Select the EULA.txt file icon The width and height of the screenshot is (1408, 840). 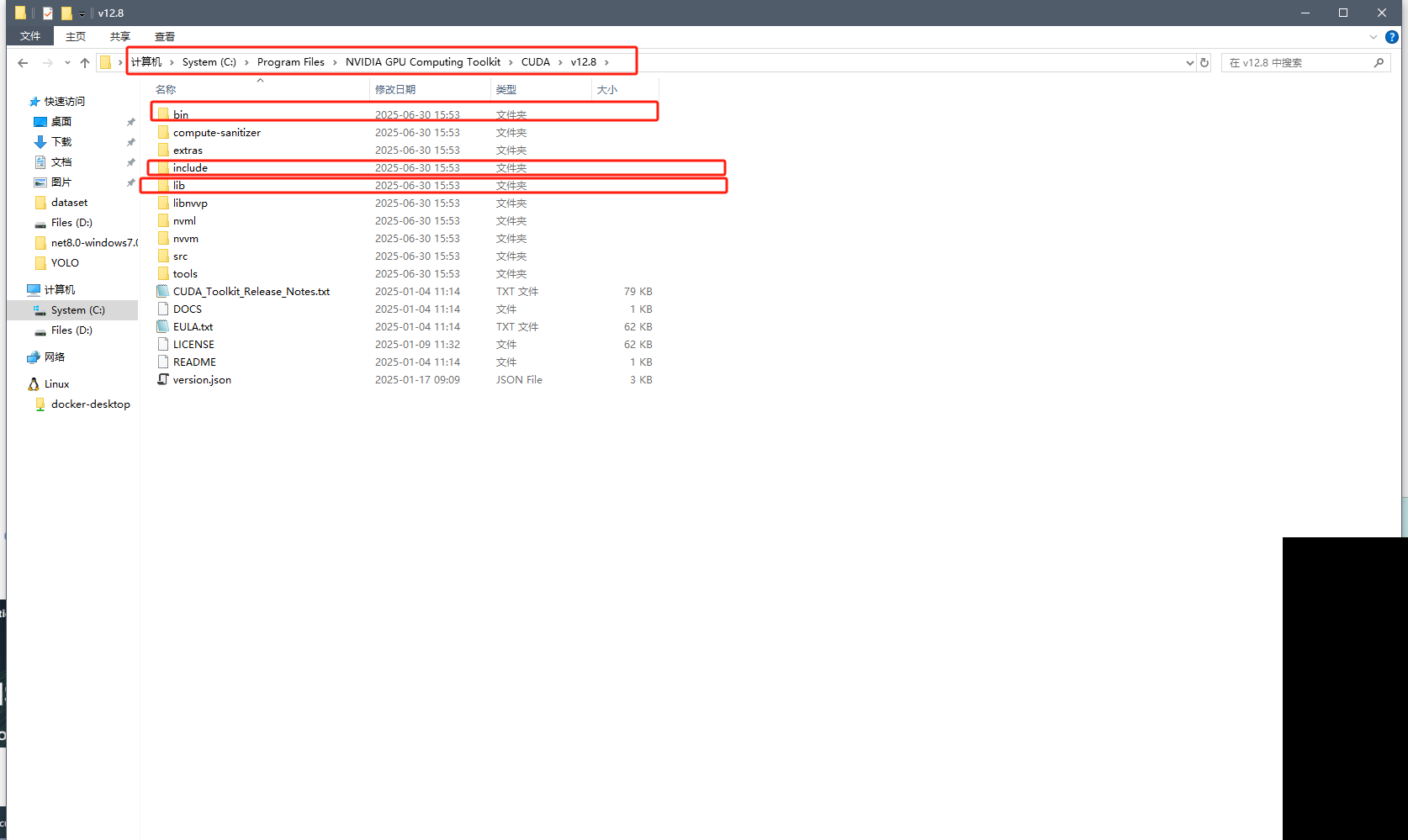tap(163, 326)
